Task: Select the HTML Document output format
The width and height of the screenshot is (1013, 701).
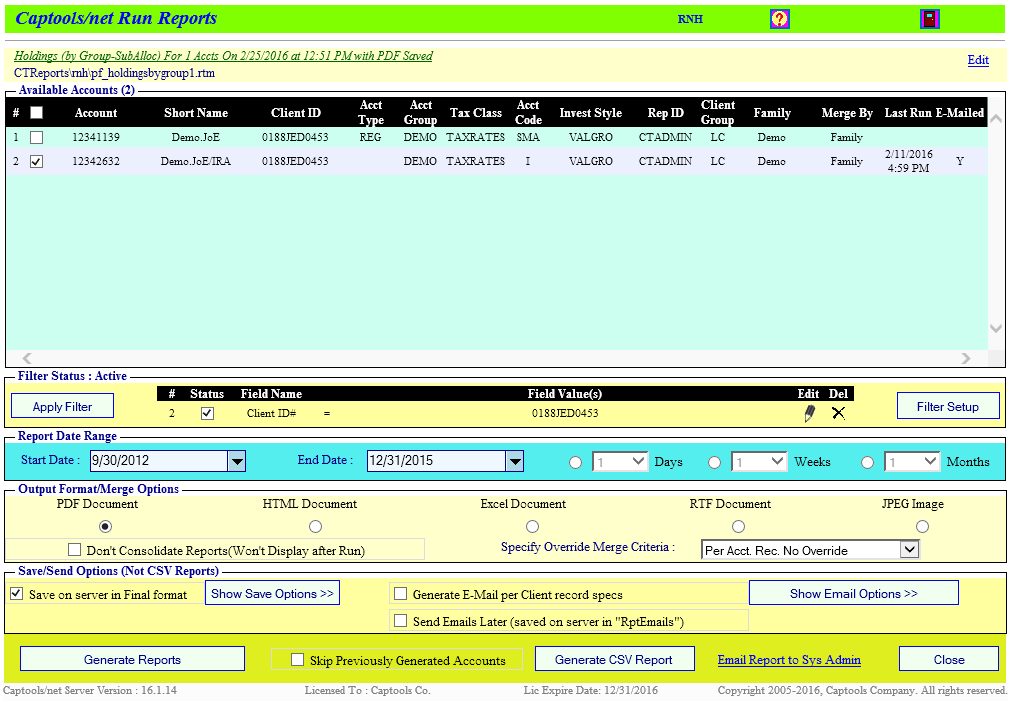Action: pos(315,526)
